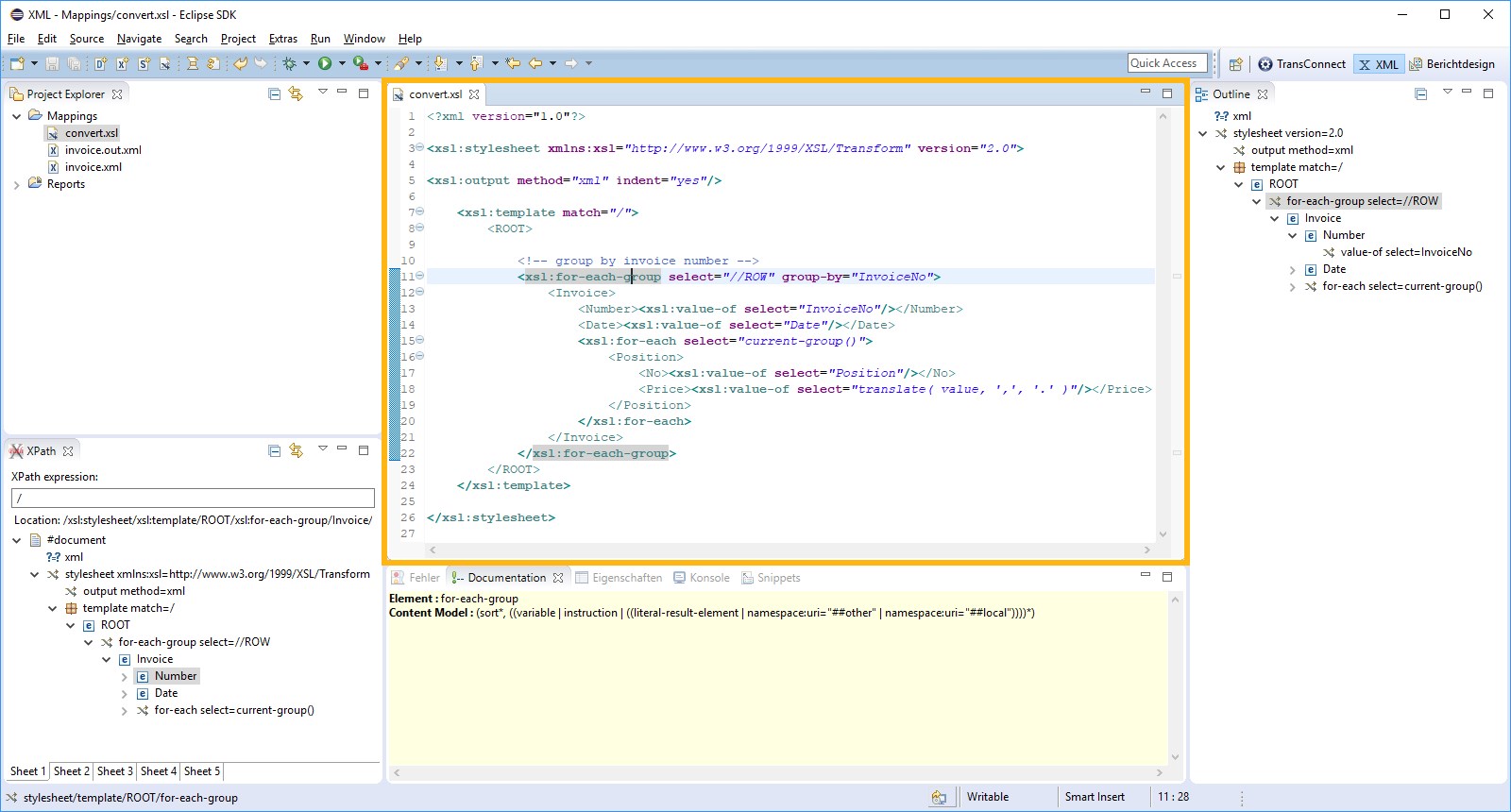This screenshot has width=1511, height=812.
Task: Toggle folding at line 8 ROOT element
Action: pos(420,228)
